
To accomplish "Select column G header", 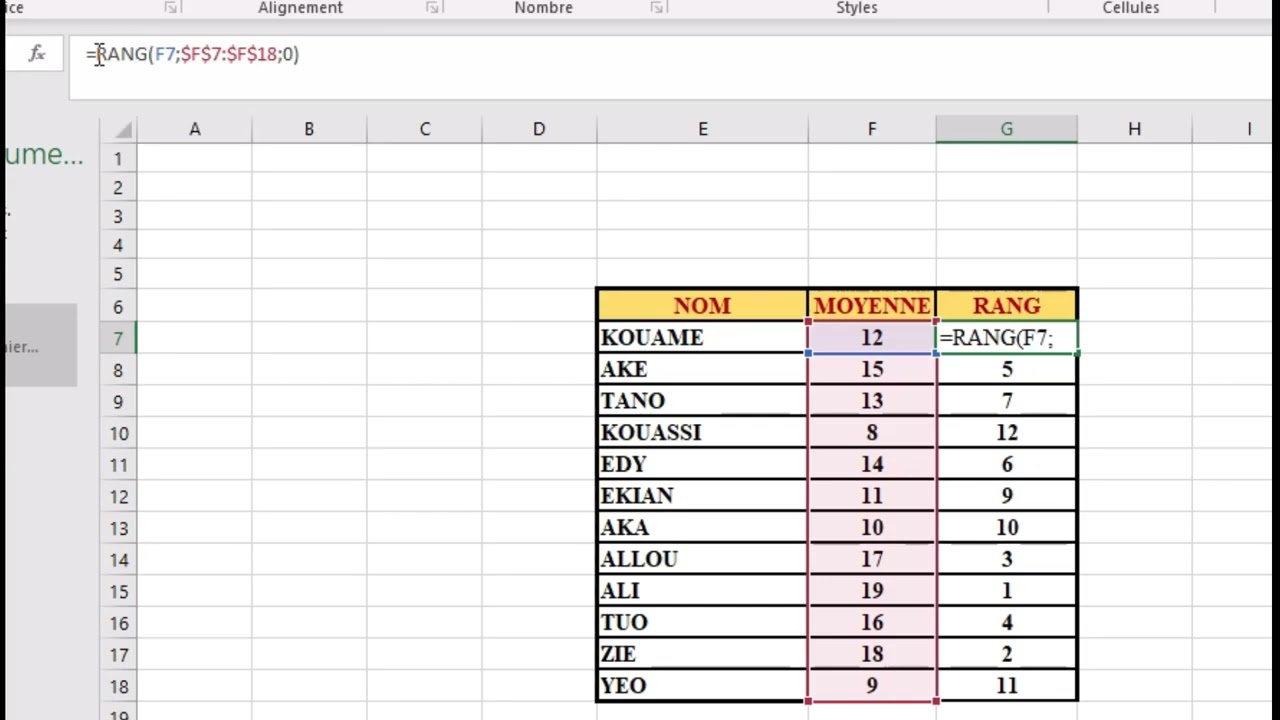I will pos(1007,129).
